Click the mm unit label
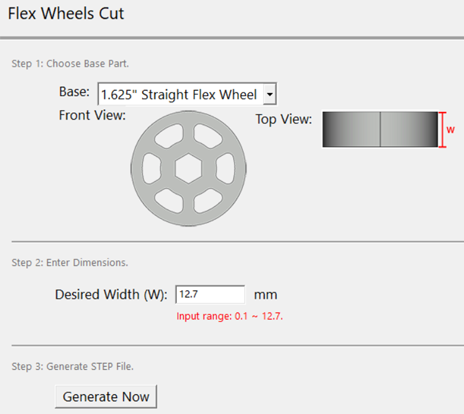Screen dimensions: 464x414 [266, 295]
